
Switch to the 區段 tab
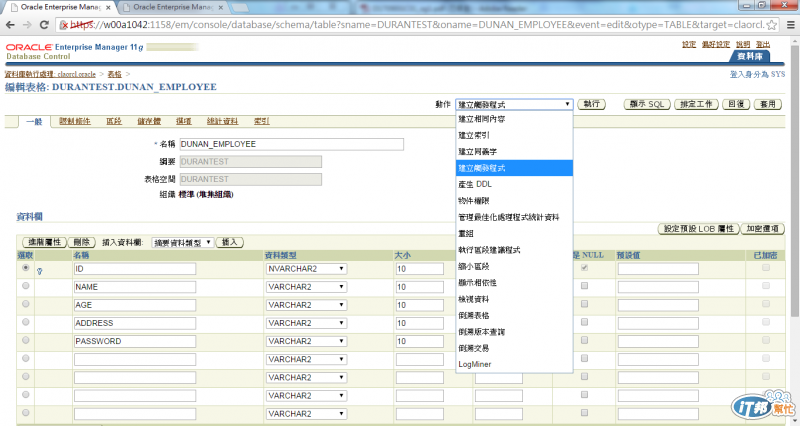pos(114,121)
